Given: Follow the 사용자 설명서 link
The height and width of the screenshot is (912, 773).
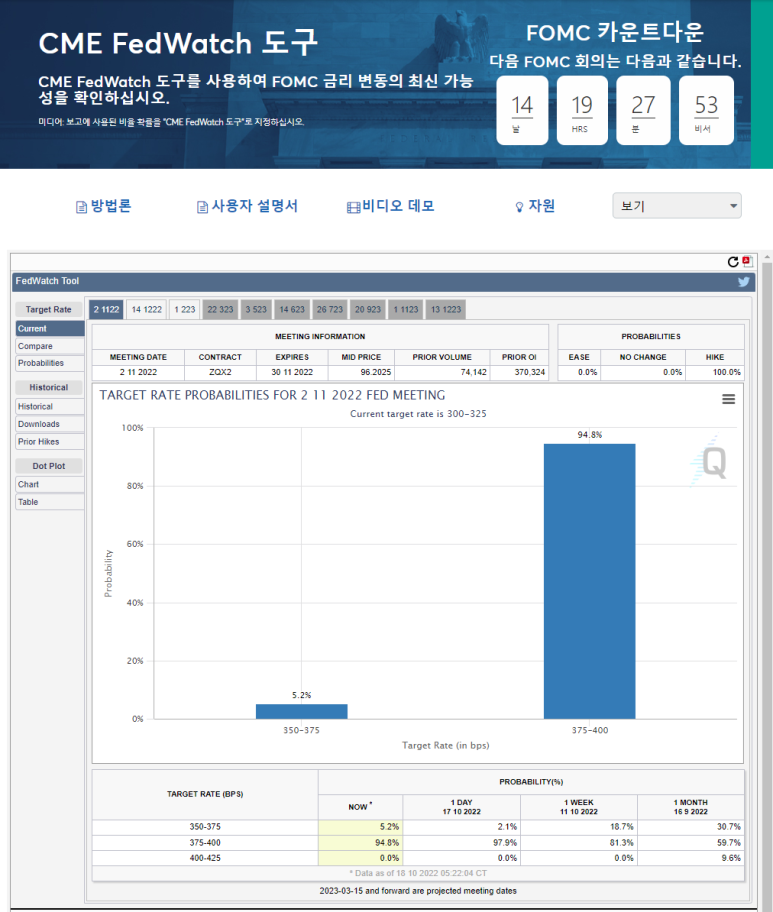Looking at the screenshot, I should coord(255,206).
